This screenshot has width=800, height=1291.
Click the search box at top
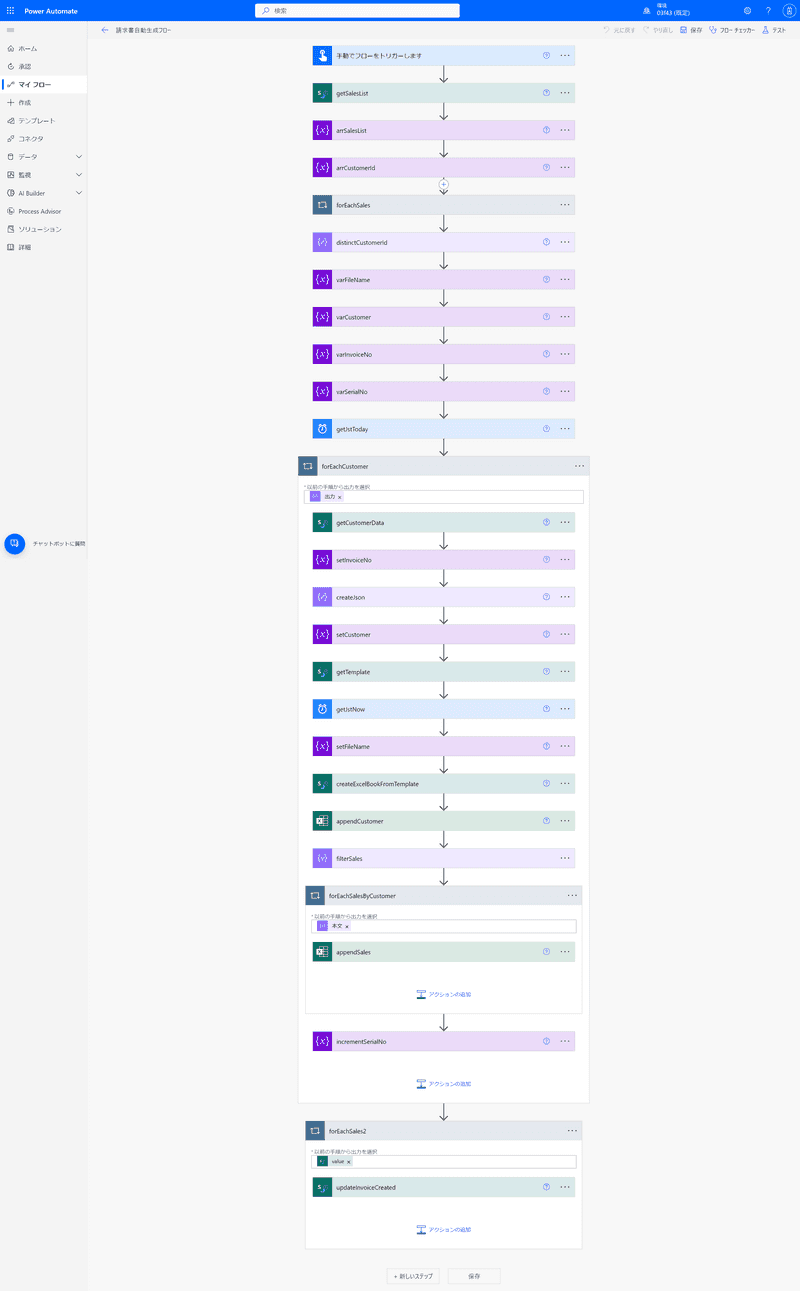(357, 10)
